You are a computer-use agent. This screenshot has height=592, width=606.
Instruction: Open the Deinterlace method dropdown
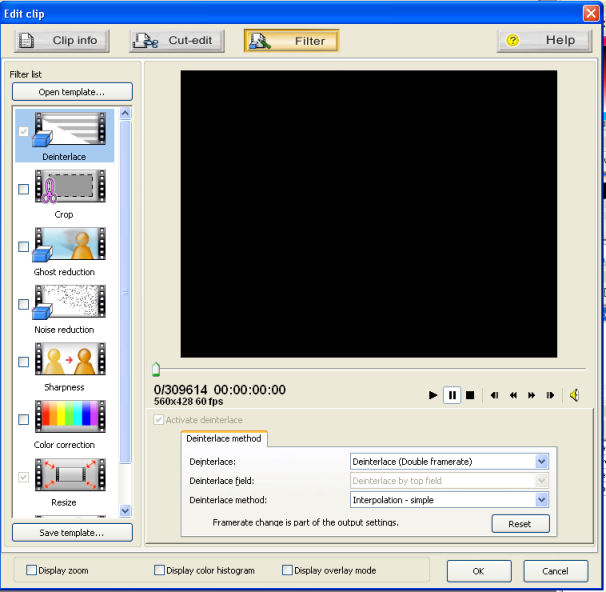tap(449, 500)
